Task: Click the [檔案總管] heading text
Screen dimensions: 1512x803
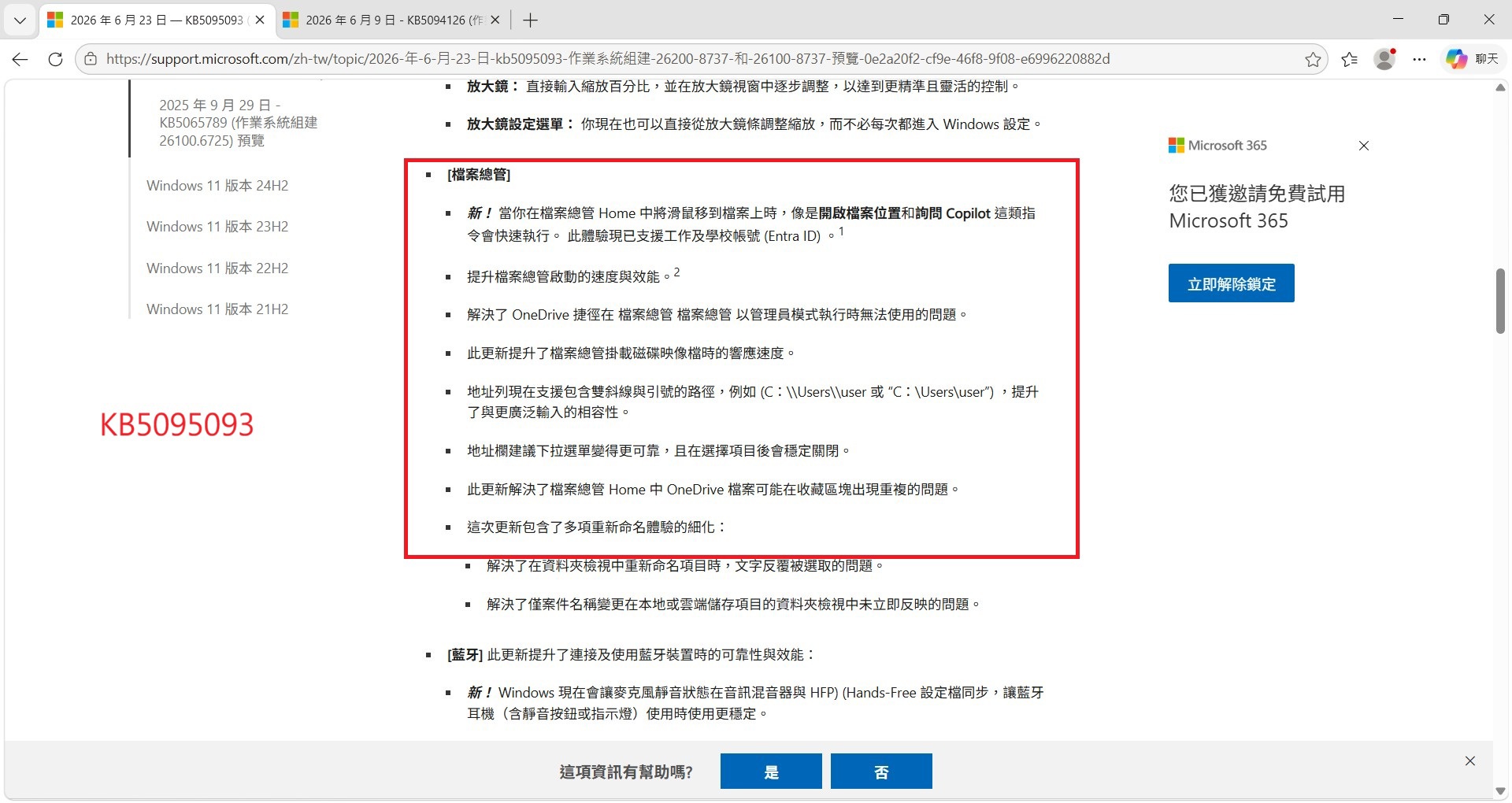Action: (479, 175)
